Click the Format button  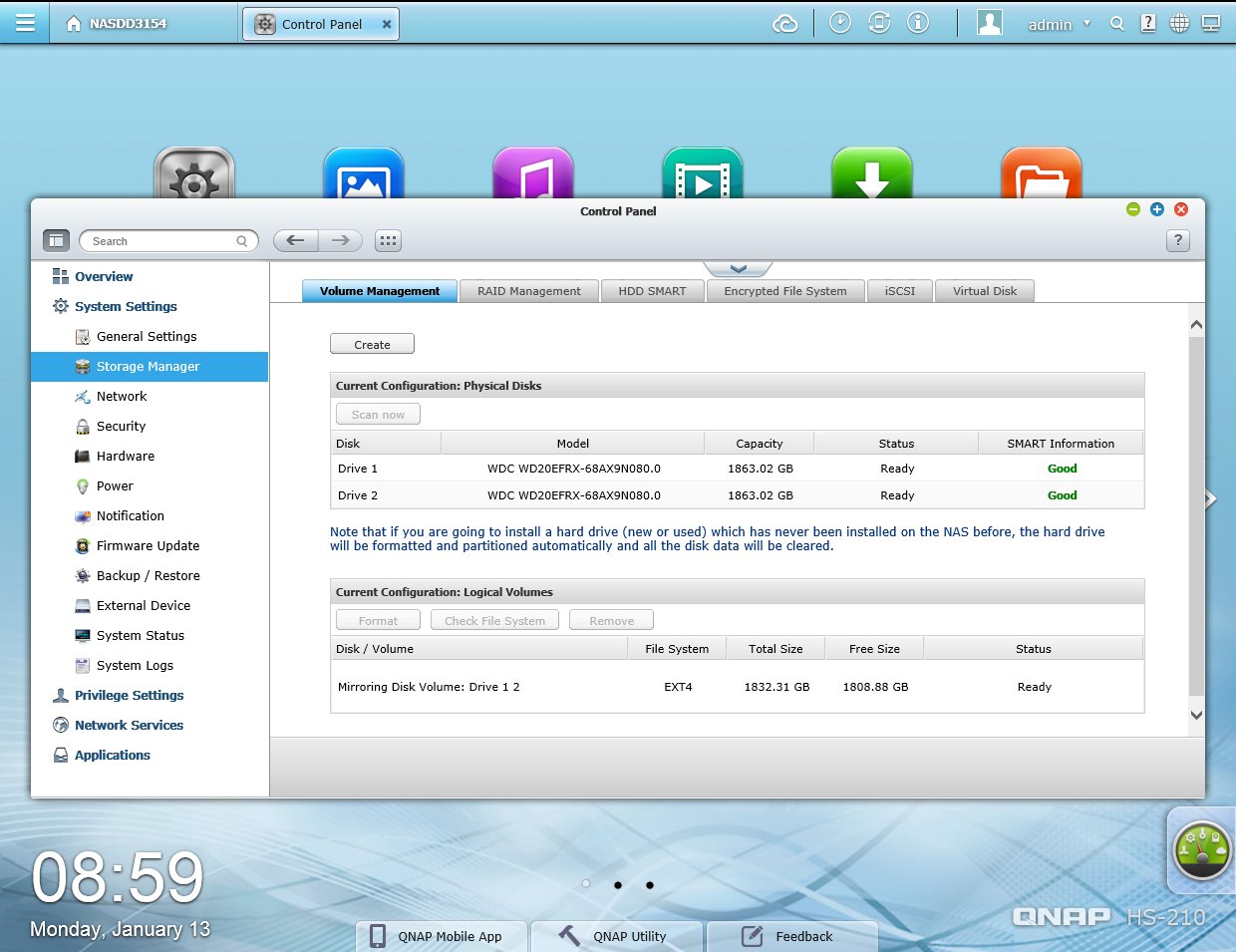[x=378, y=620]
